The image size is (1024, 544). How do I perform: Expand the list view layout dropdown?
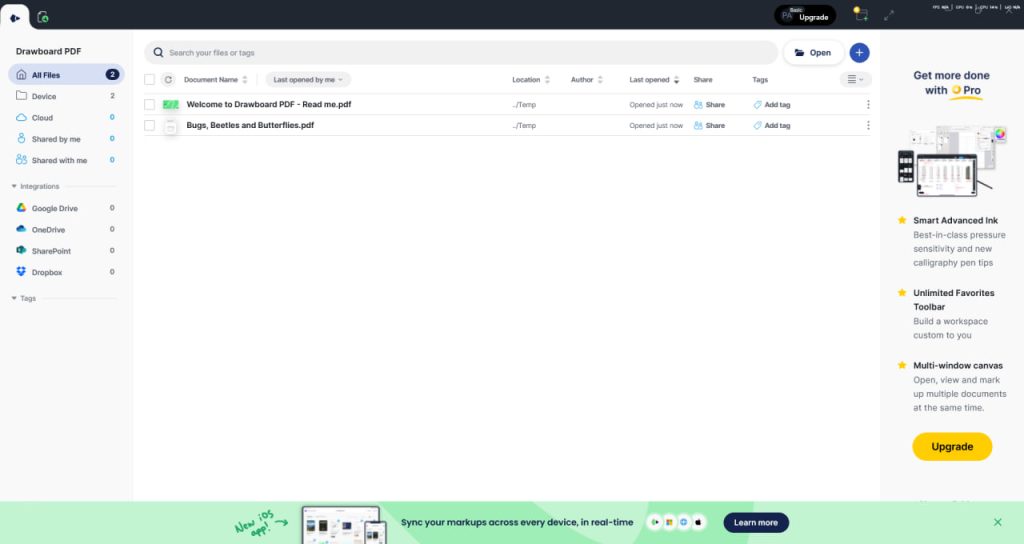[856, 79]
